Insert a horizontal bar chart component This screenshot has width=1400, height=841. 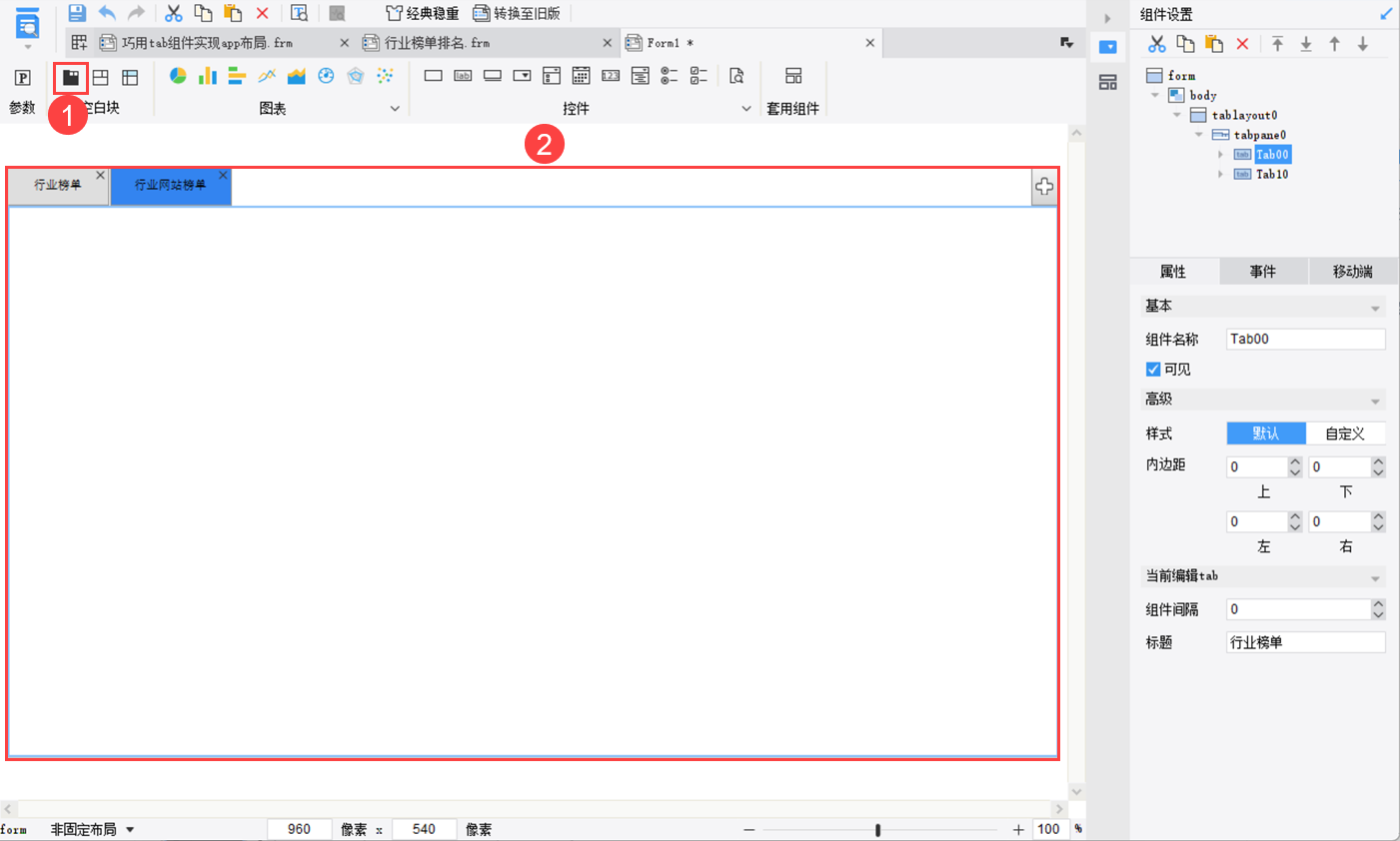click(237, 76)
